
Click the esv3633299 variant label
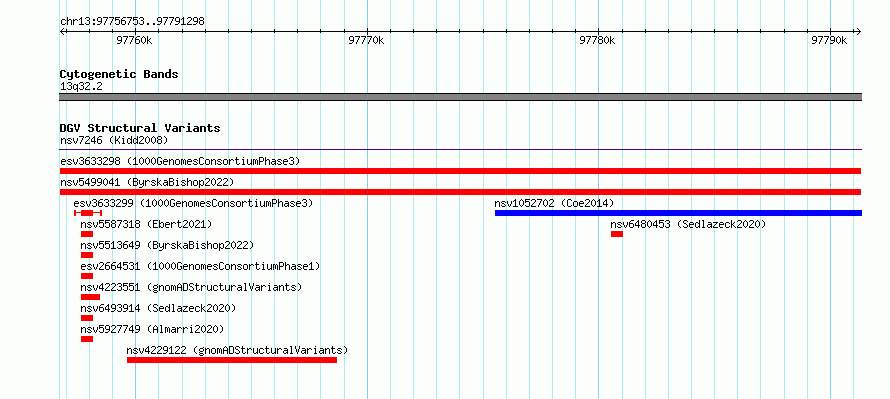[x=193, y=203]
